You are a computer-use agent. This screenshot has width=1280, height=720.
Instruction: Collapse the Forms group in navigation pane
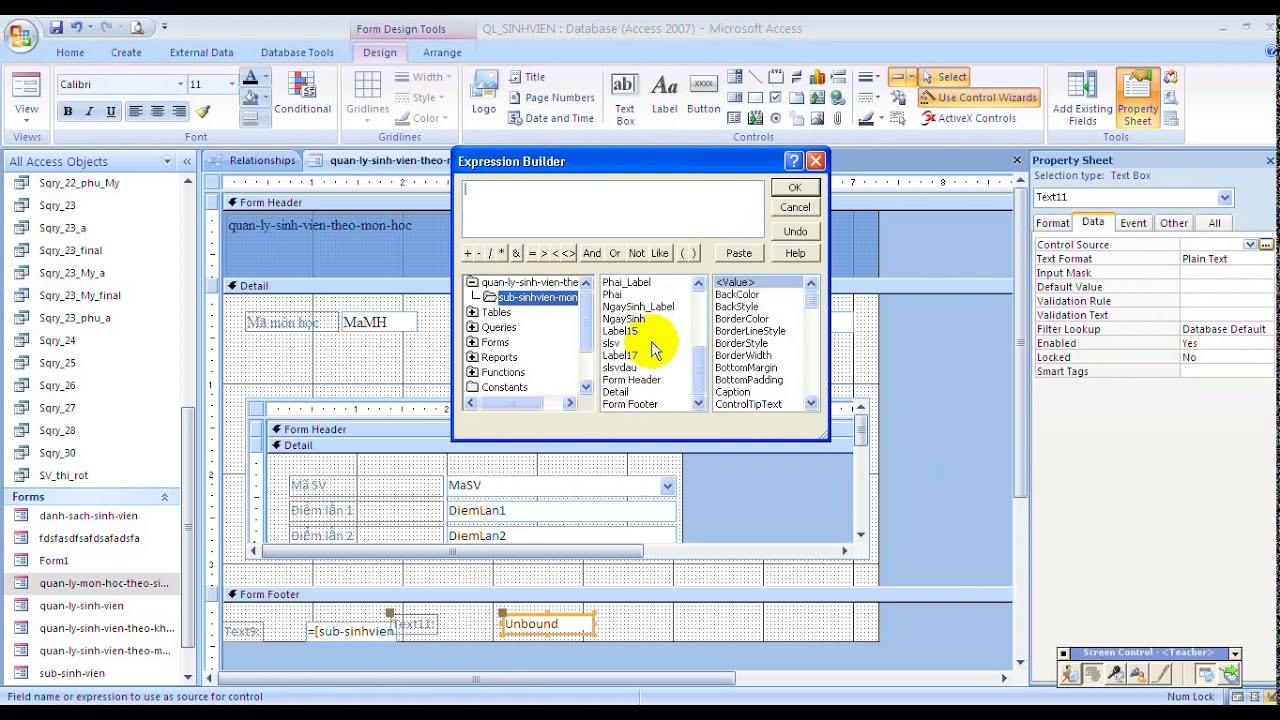[x=164, y=497]
